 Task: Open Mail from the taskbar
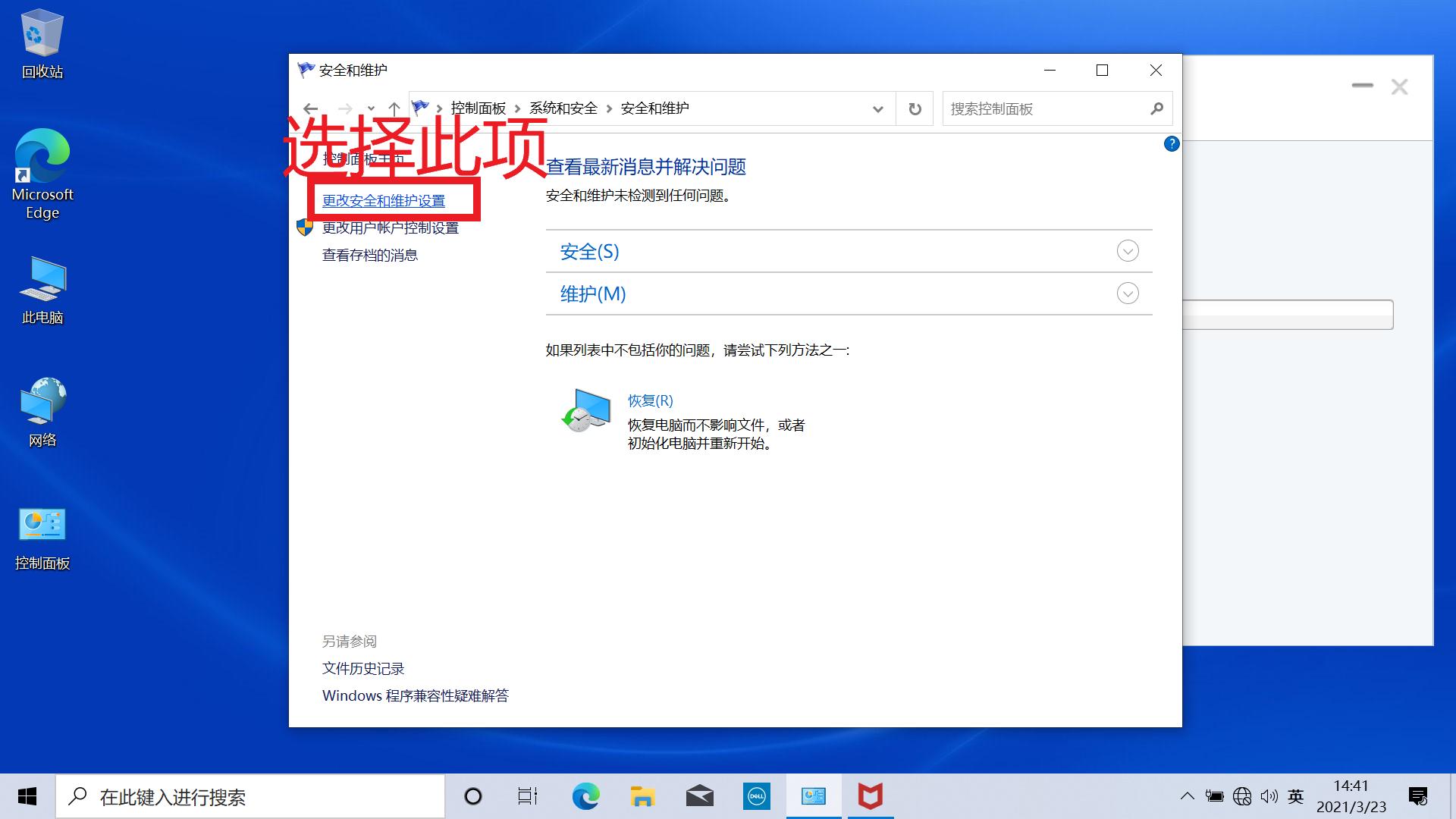click(699, 796)
